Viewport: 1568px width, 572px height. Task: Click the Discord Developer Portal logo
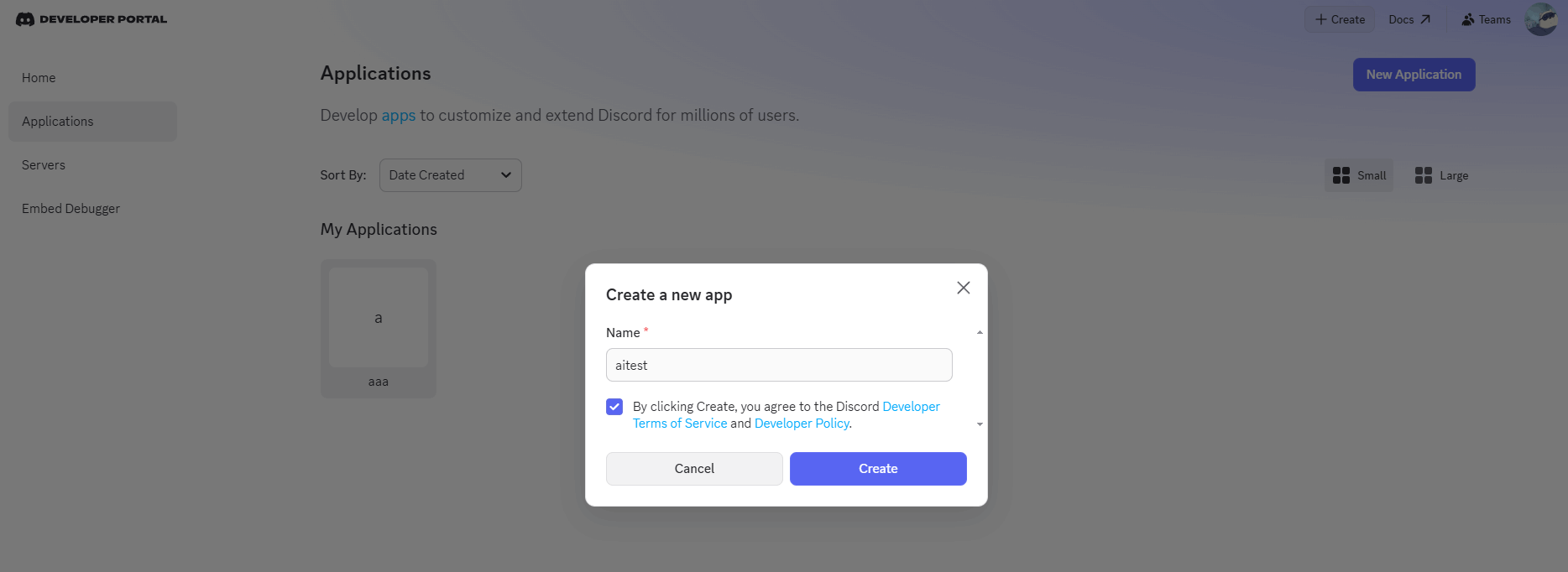[x=91, y=19]
